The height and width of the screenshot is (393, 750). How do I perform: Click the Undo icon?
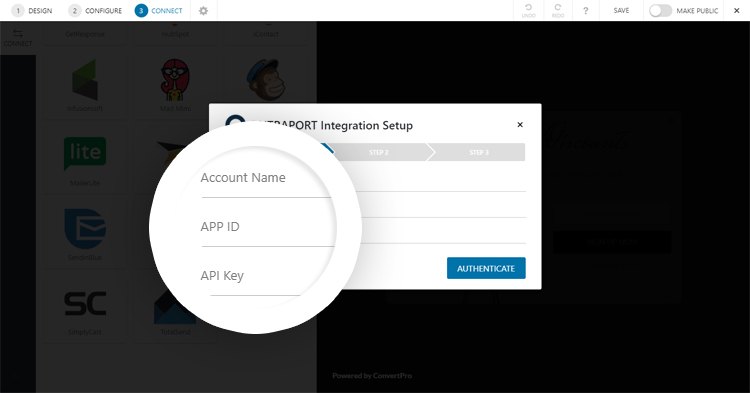(x=529, y=11)
